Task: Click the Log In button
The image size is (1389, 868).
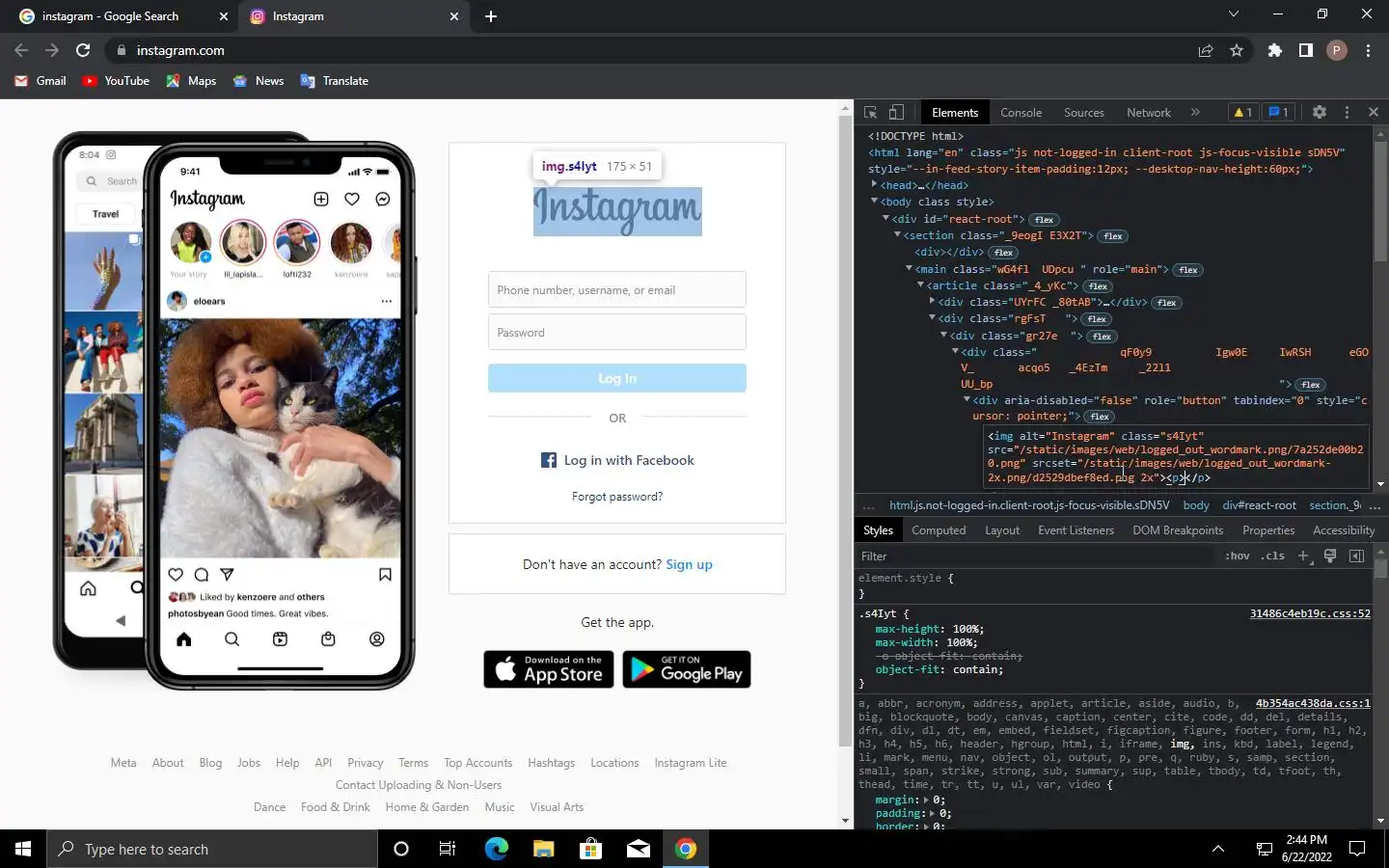Action: pyautogui.click(x=617, y=378)
